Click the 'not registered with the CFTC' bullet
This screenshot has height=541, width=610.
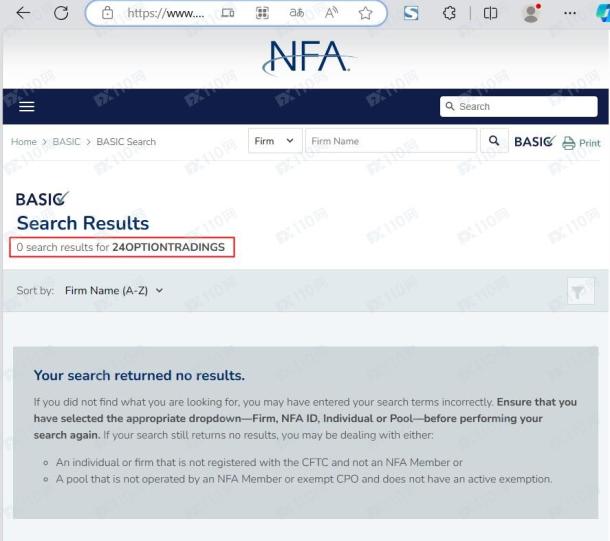click(x=259, y=462)
